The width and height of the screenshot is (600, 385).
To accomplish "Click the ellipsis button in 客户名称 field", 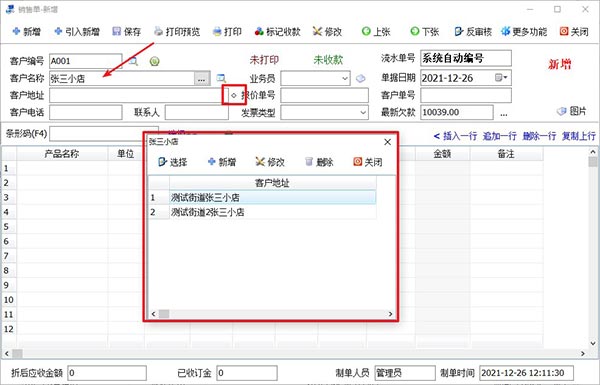I will coord(201,79).
